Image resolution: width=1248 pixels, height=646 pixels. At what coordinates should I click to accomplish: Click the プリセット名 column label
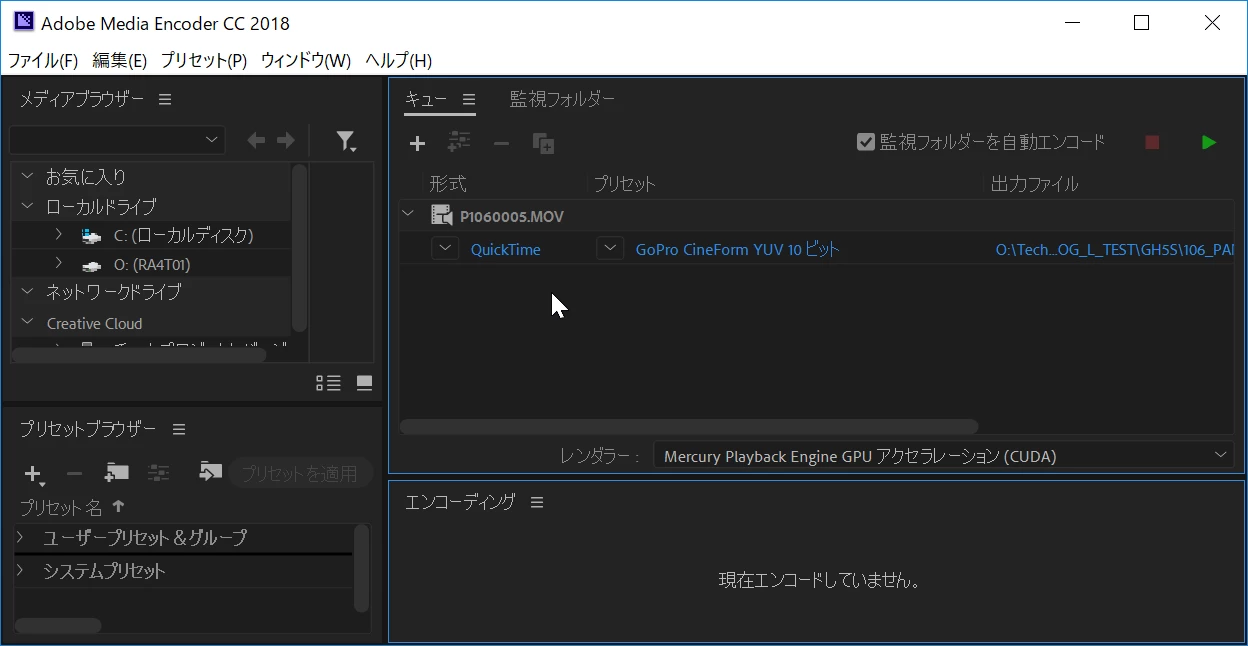coord(61,508)
